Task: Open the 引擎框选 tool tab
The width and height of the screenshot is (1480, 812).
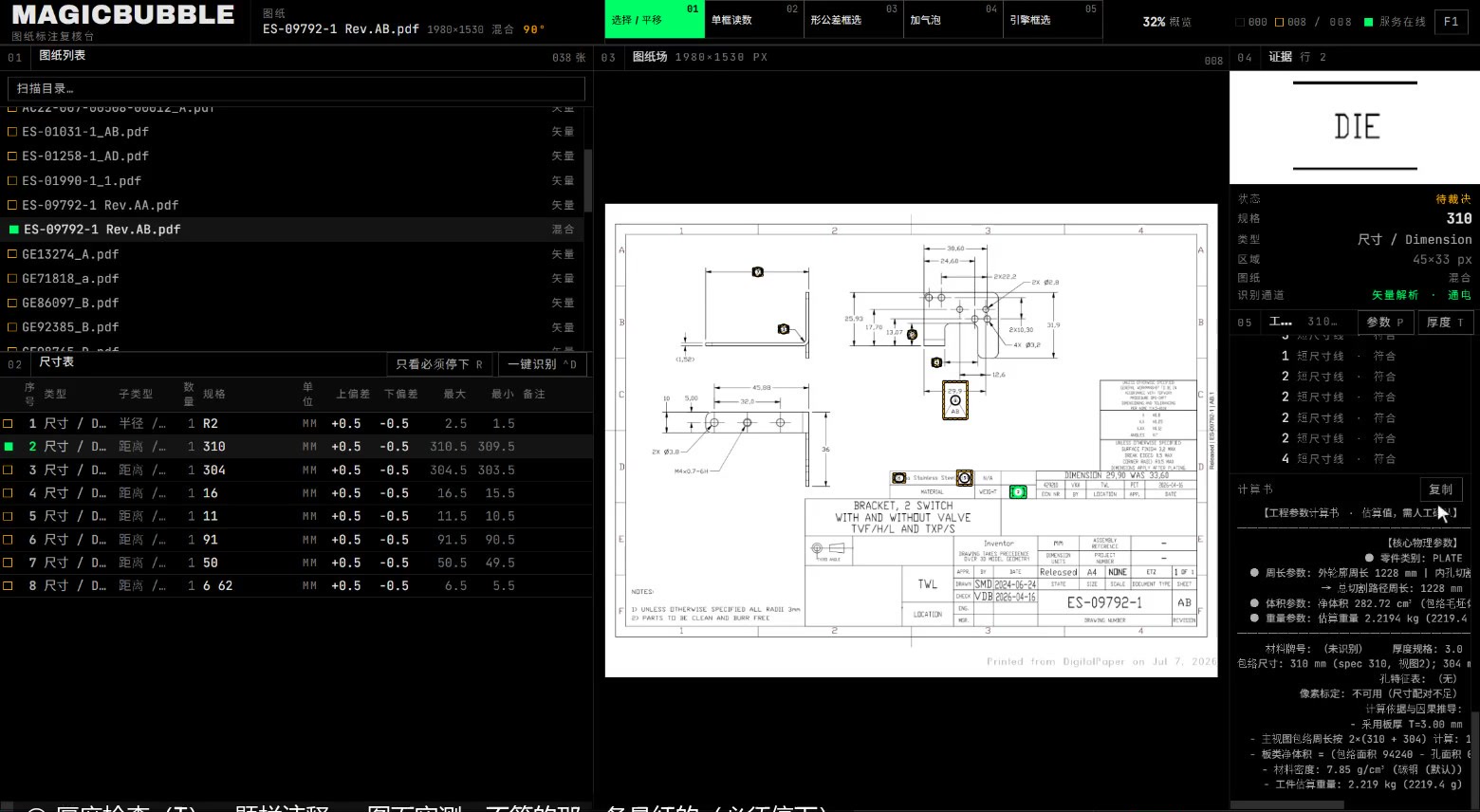Action: [1053, 20]
